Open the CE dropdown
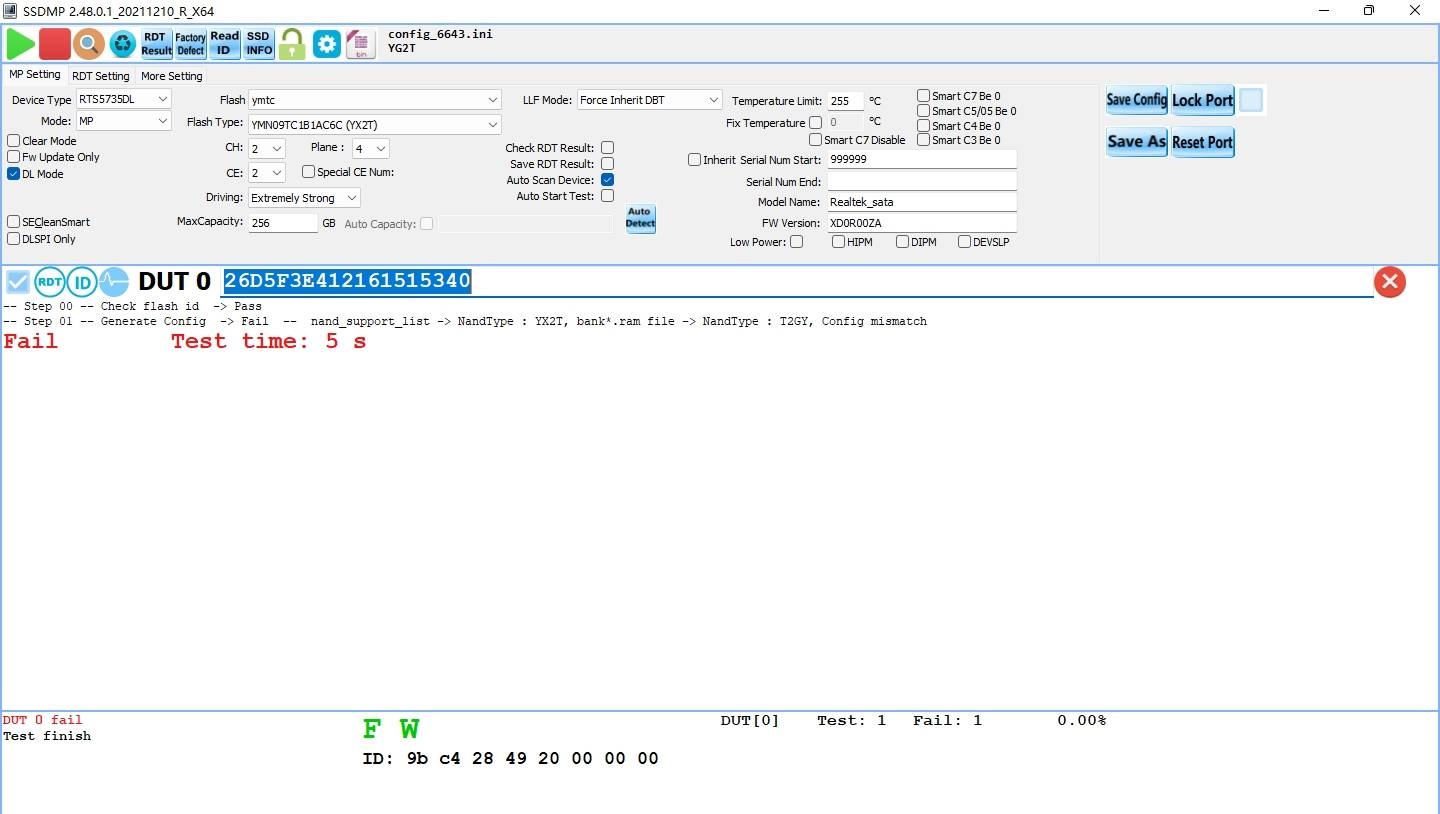Viewport: 1440px width, 814px height. point(267,173)
